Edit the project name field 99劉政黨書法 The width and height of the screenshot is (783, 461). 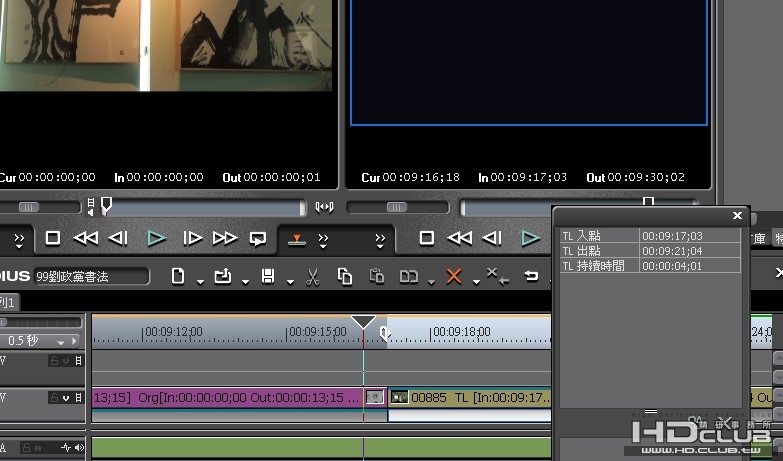click(91, 276)
